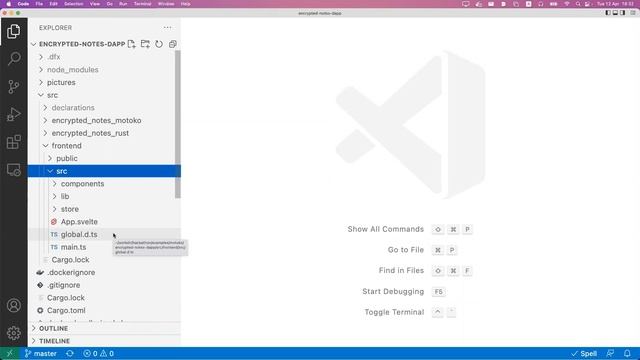Click the Spell status bar item
The width and height of the screenshot is (640, 360).
point(584,353)
